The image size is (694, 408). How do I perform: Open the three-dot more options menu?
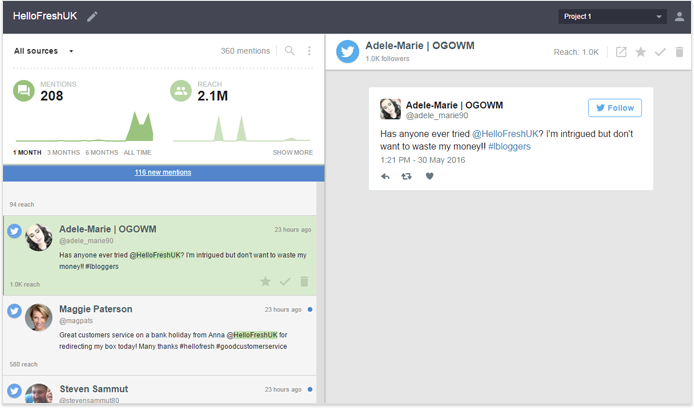click(x=309, y=51)
